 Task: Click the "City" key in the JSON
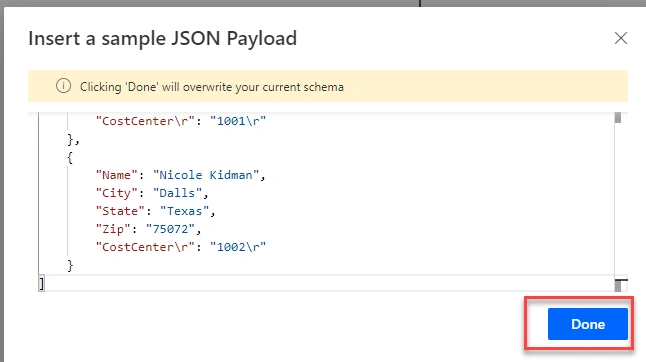(x=117, y=193)
